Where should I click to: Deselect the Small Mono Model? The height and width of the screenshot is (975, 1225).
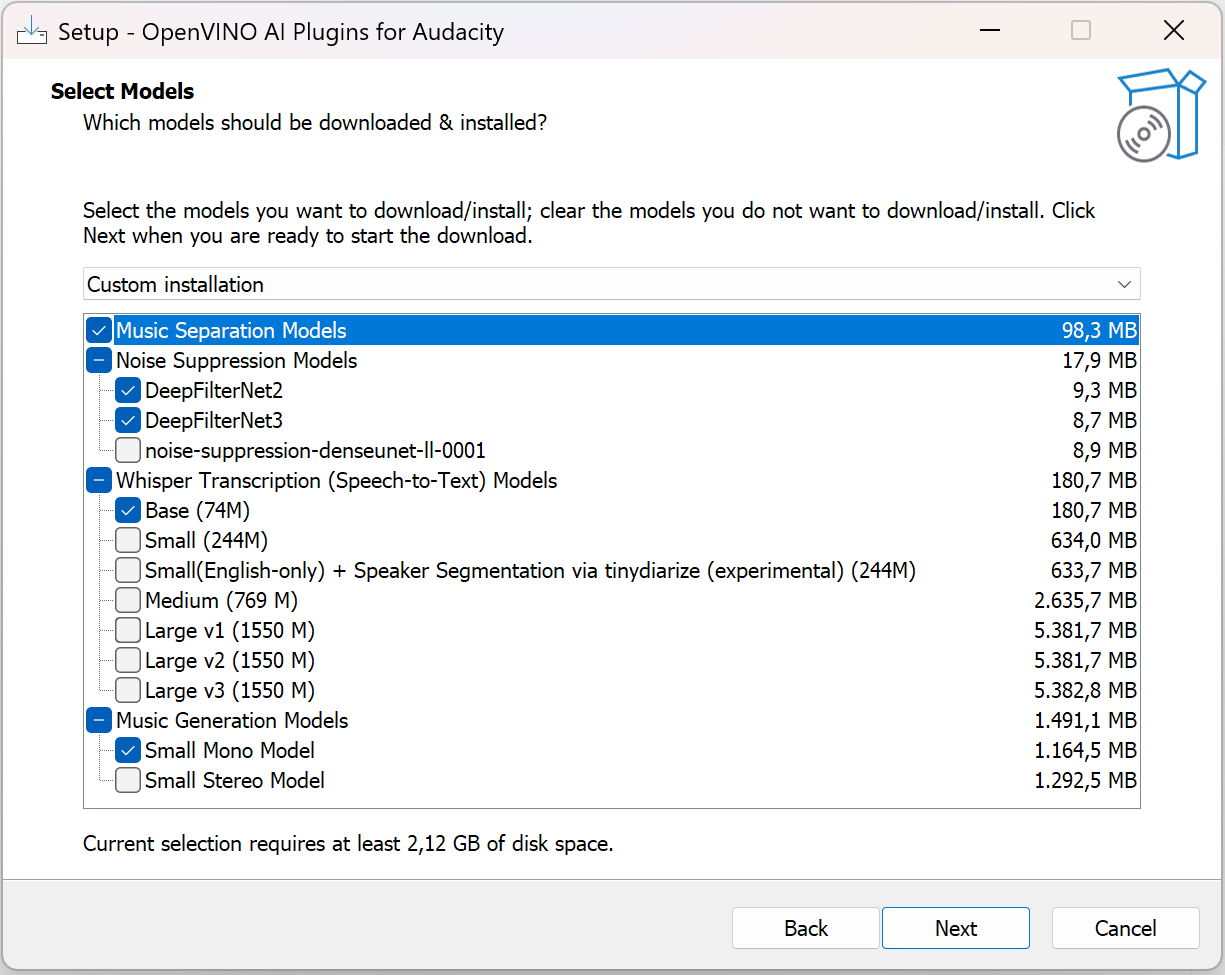[127, 750]
